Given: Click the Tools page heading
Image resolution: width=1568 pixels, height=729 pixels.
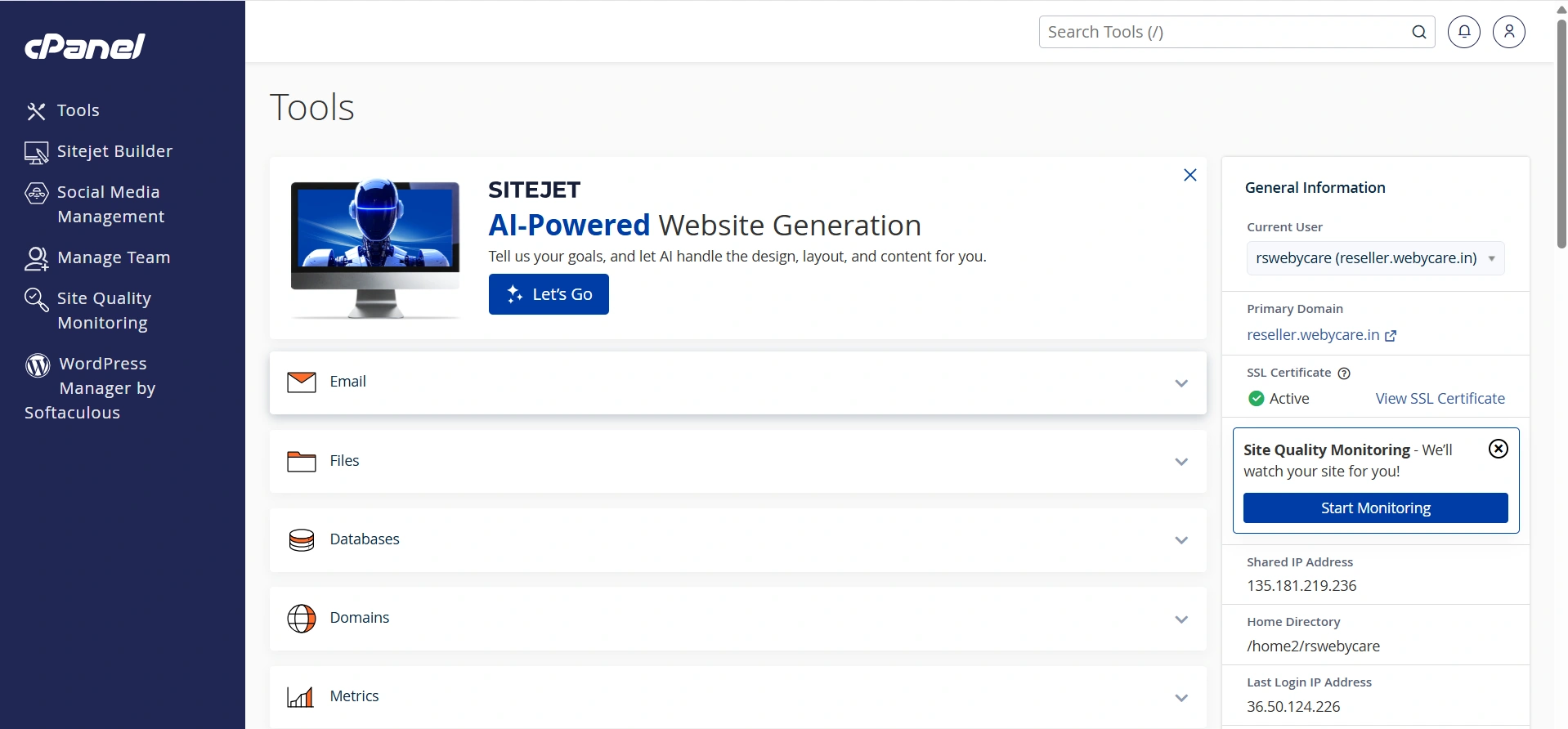Looking at the screenshot, I should [x=312, y=107].
